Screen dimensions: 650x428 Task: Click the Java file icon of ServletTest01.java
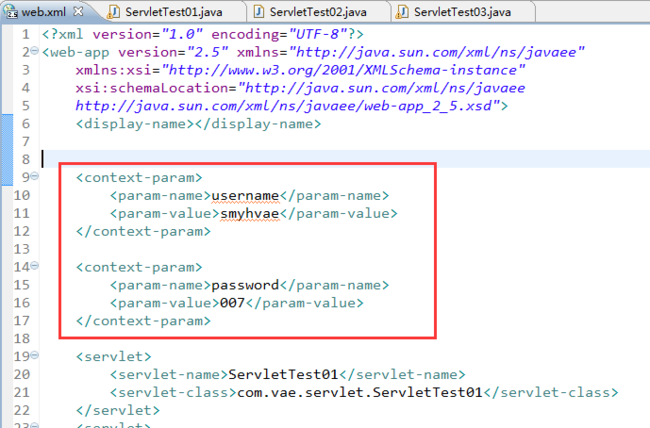113,12
